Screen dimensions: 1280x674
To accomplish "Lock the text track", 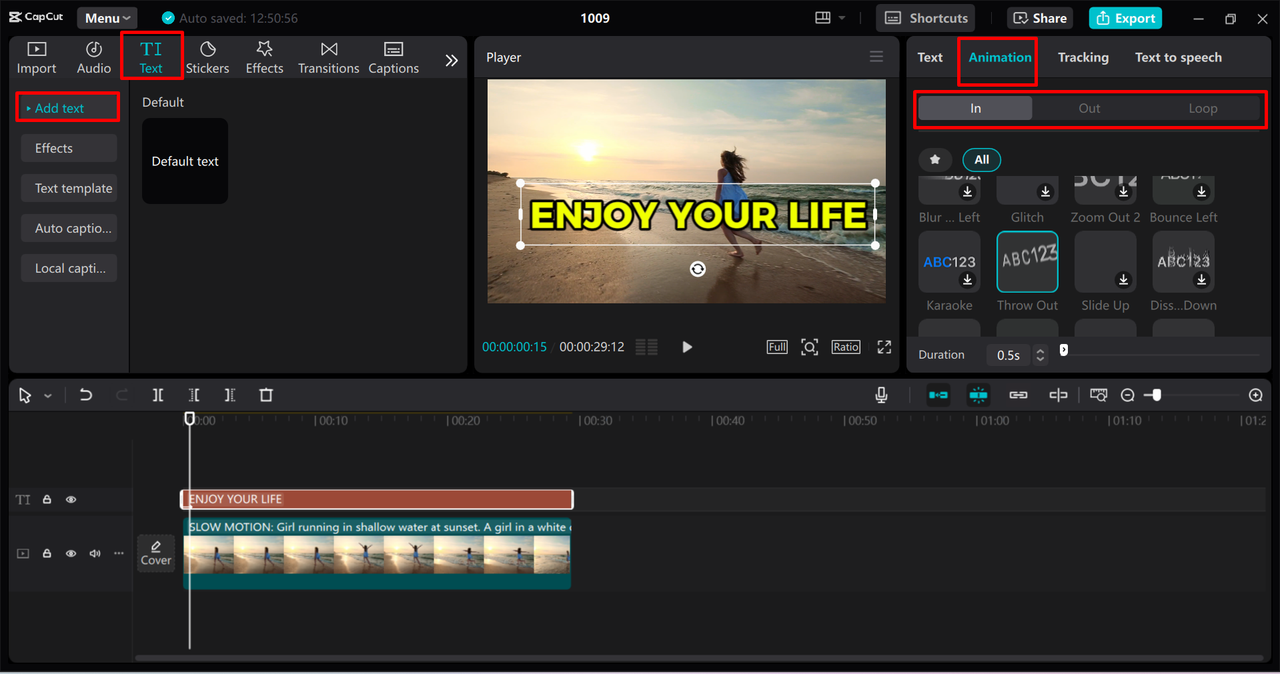I will click(47, 499).
